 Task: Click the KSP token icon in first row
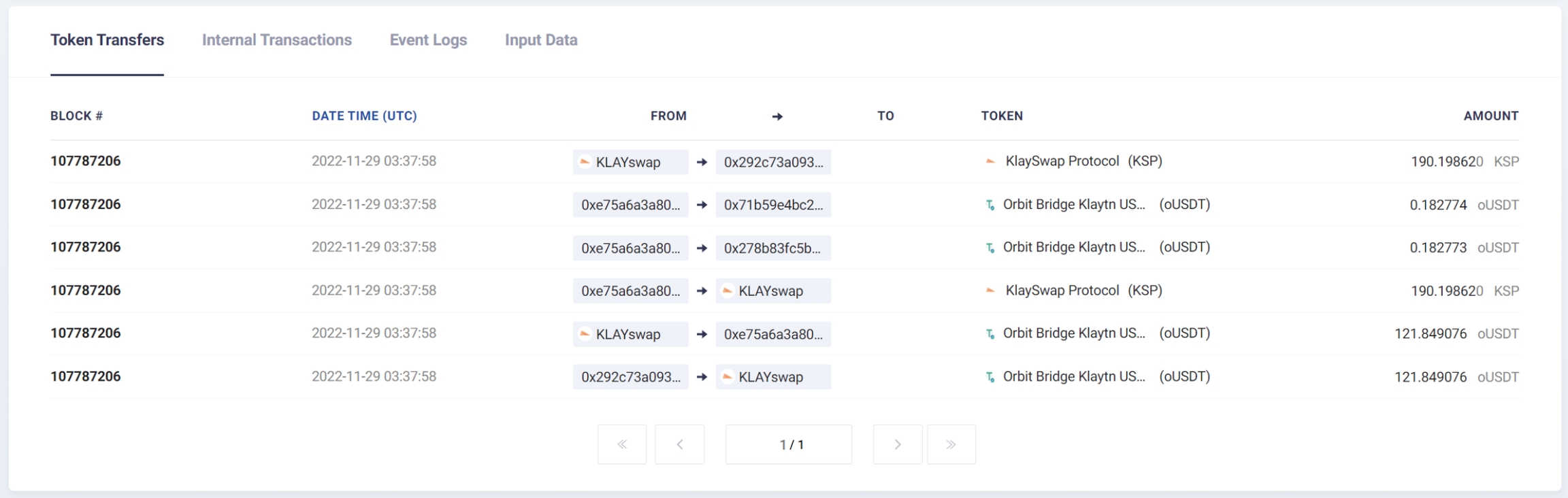tap(990, 162)
